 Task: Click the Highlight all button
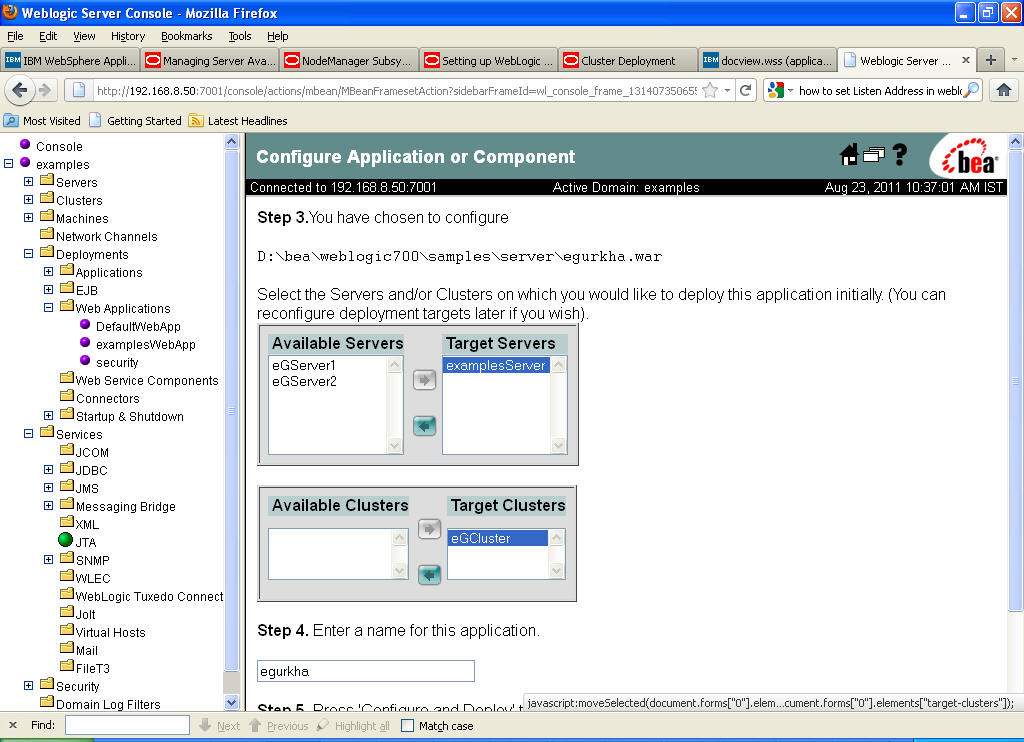(353, 726)
